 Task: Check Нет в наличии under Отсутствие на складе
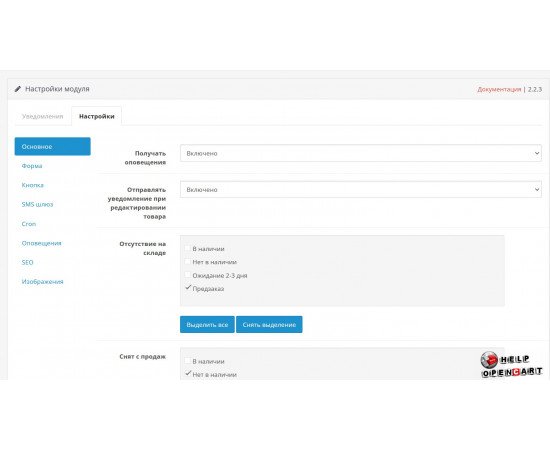click(188, 261)
